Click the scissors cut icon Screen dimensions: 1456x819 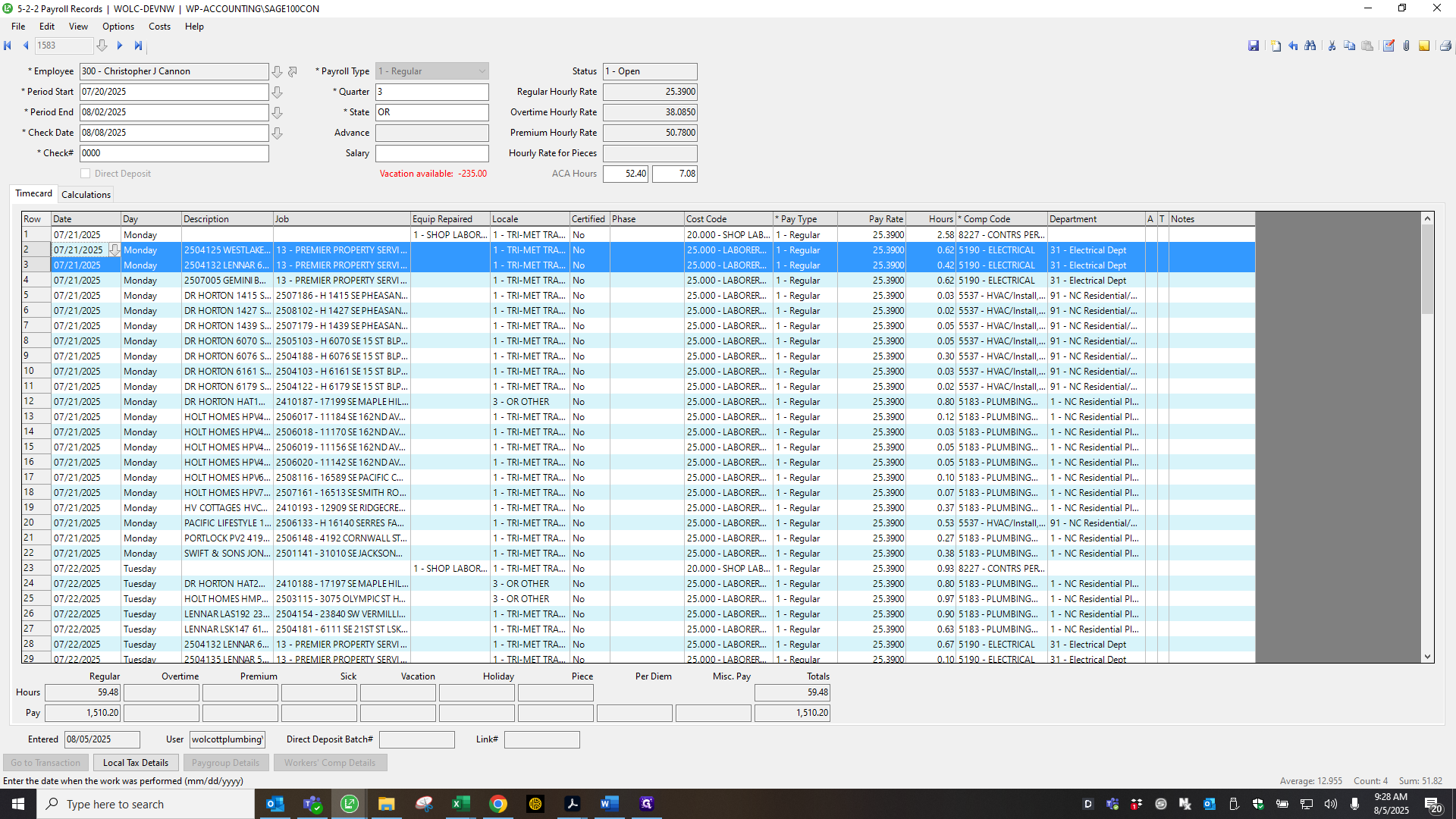pyautogui.click(x=1332, y=46)
